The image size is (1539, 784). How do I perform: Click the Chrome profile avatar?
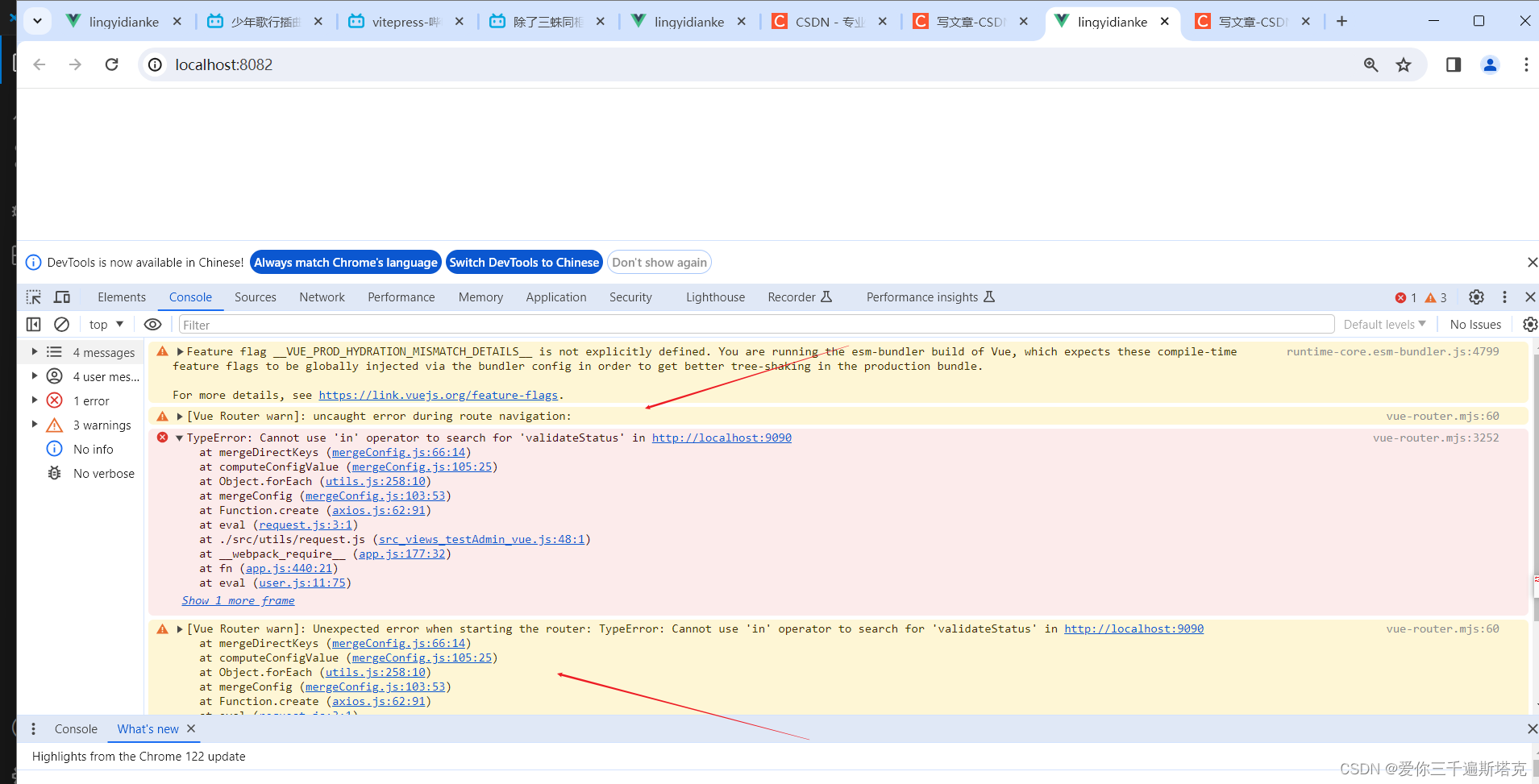(x=1490, y=64)
